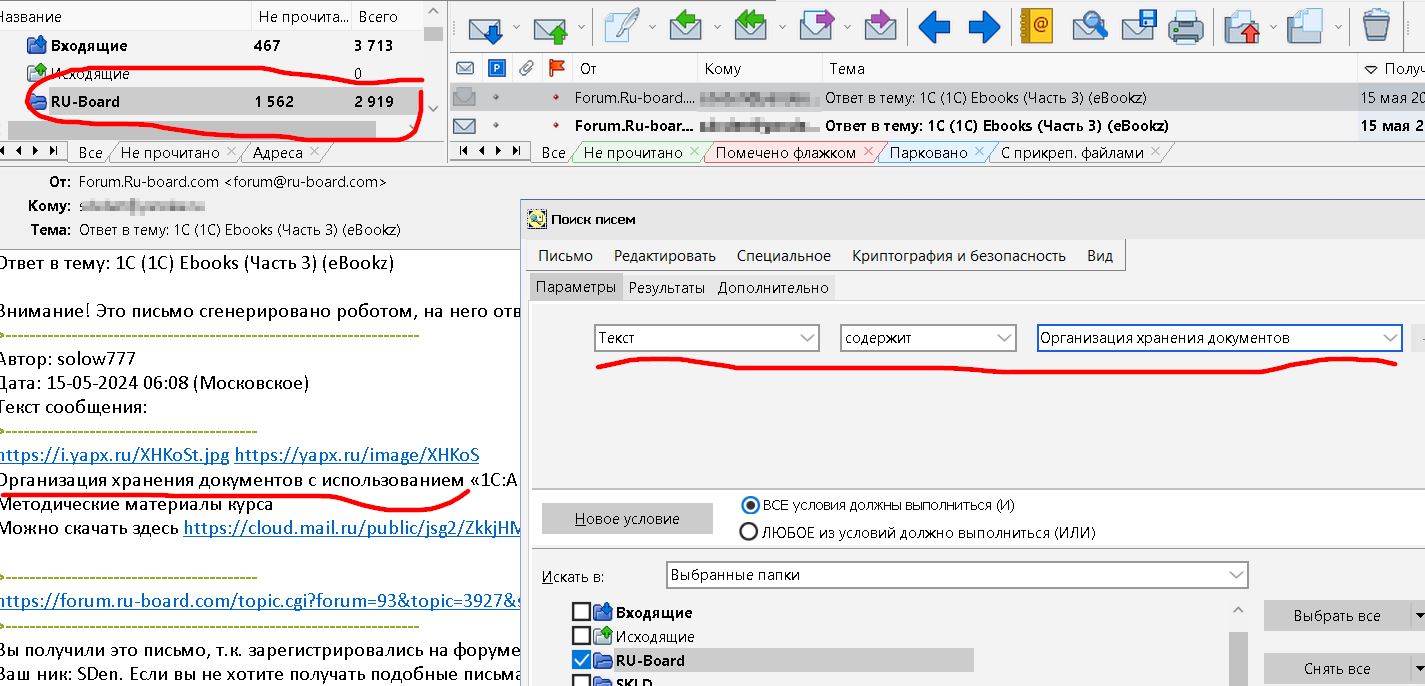Open Reply all dropdown arrow
The height and width of the screenshot is (686, 1425).
781,27
